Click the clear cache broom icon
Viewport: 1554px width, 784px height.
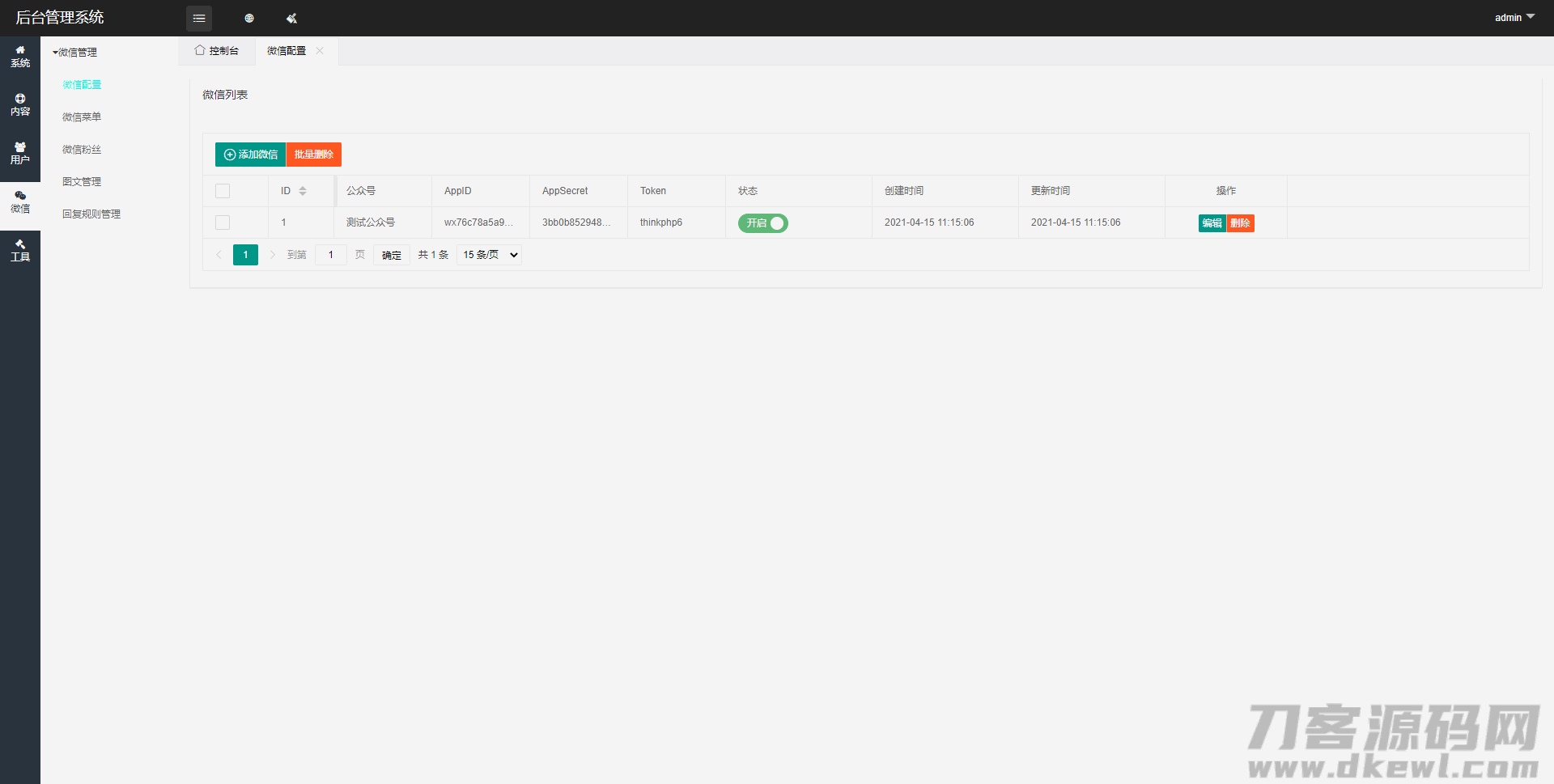click(x=291, y=18)
